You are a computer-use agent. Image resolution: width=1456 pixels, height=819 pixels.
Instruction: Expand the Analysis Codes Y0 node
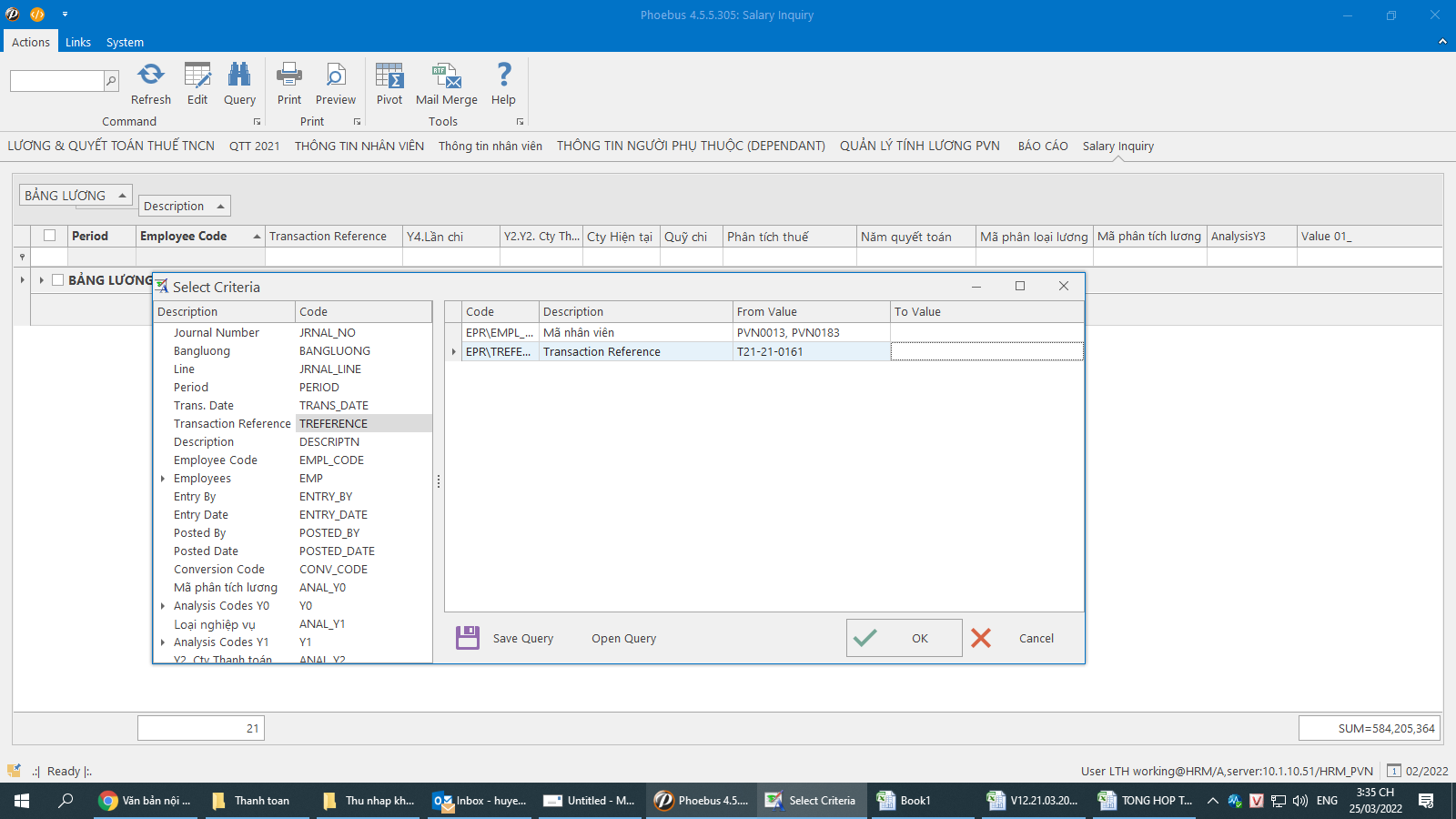tap(163, 606)
